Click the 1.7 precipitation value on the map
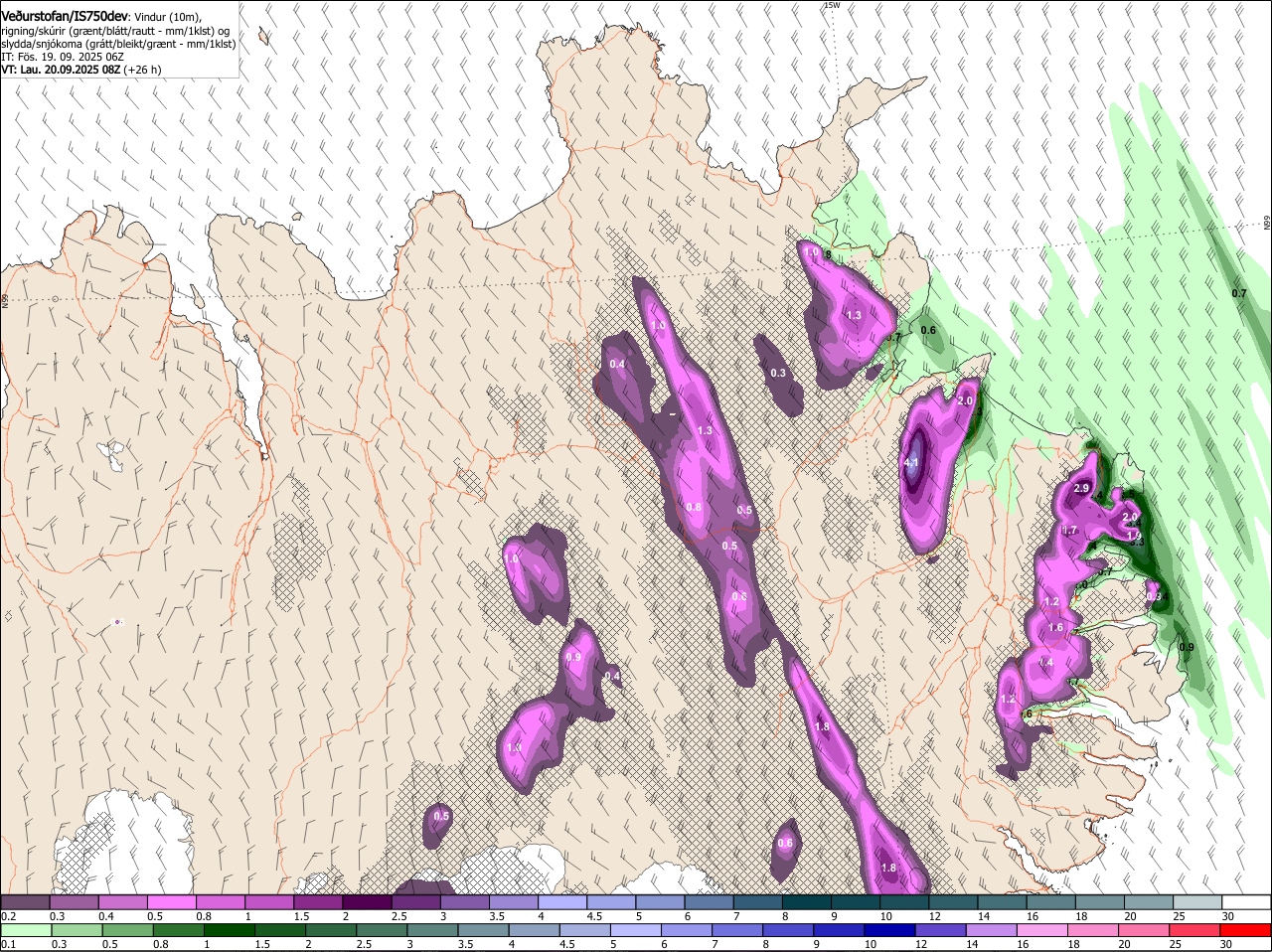 point(1070,531)
